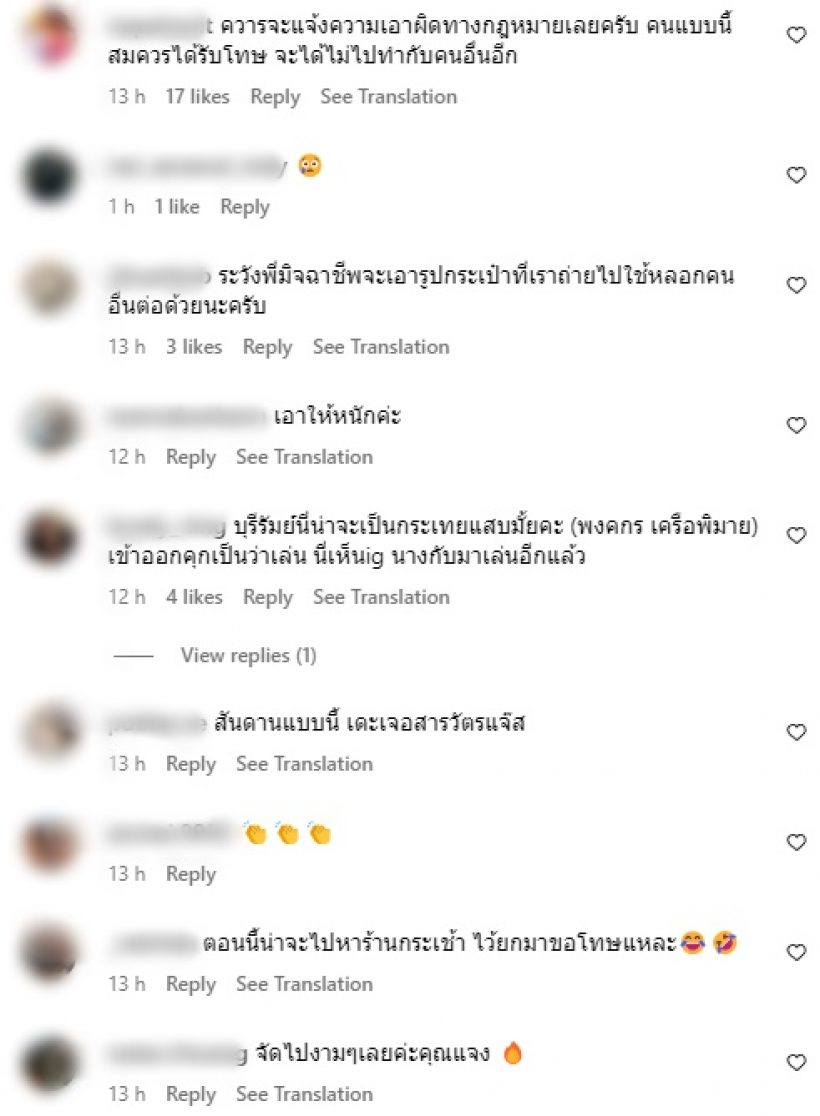See Translation on laughing emojis comment
This screenshot has width=820, height=1116.
coord(304,984)
